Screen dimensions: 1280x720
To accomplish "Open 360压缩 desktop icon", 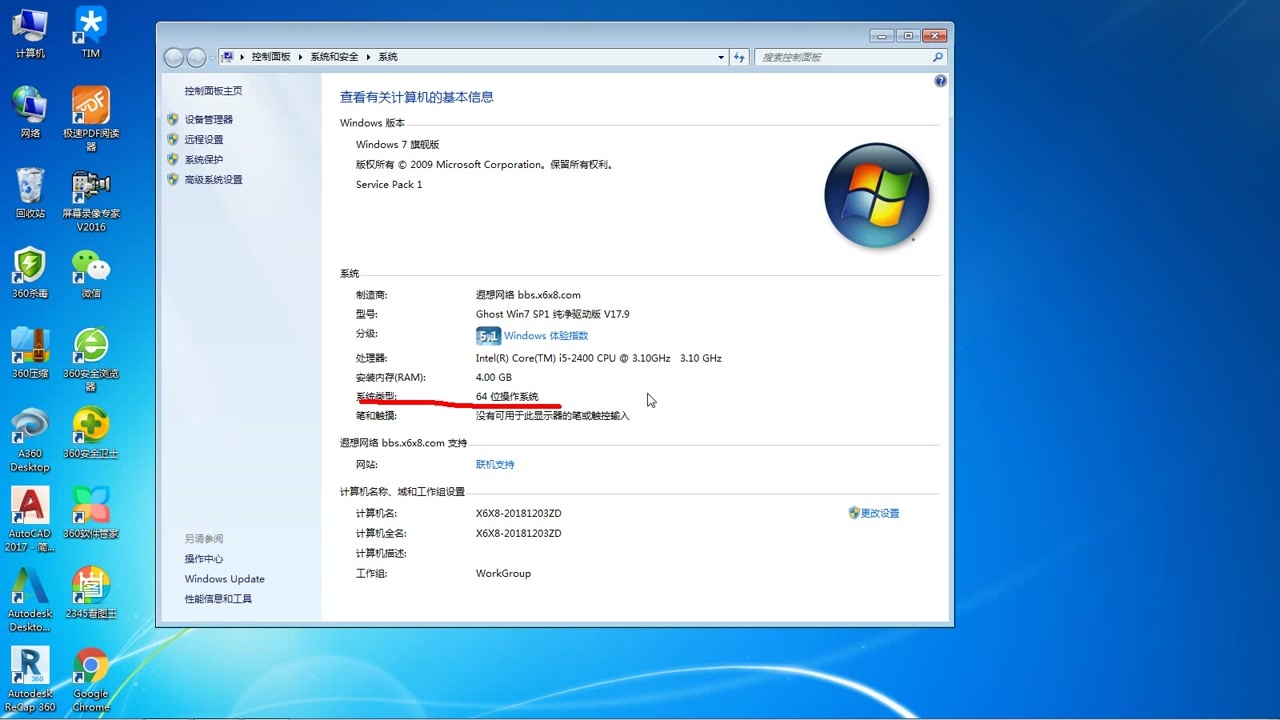I will 30,353.
